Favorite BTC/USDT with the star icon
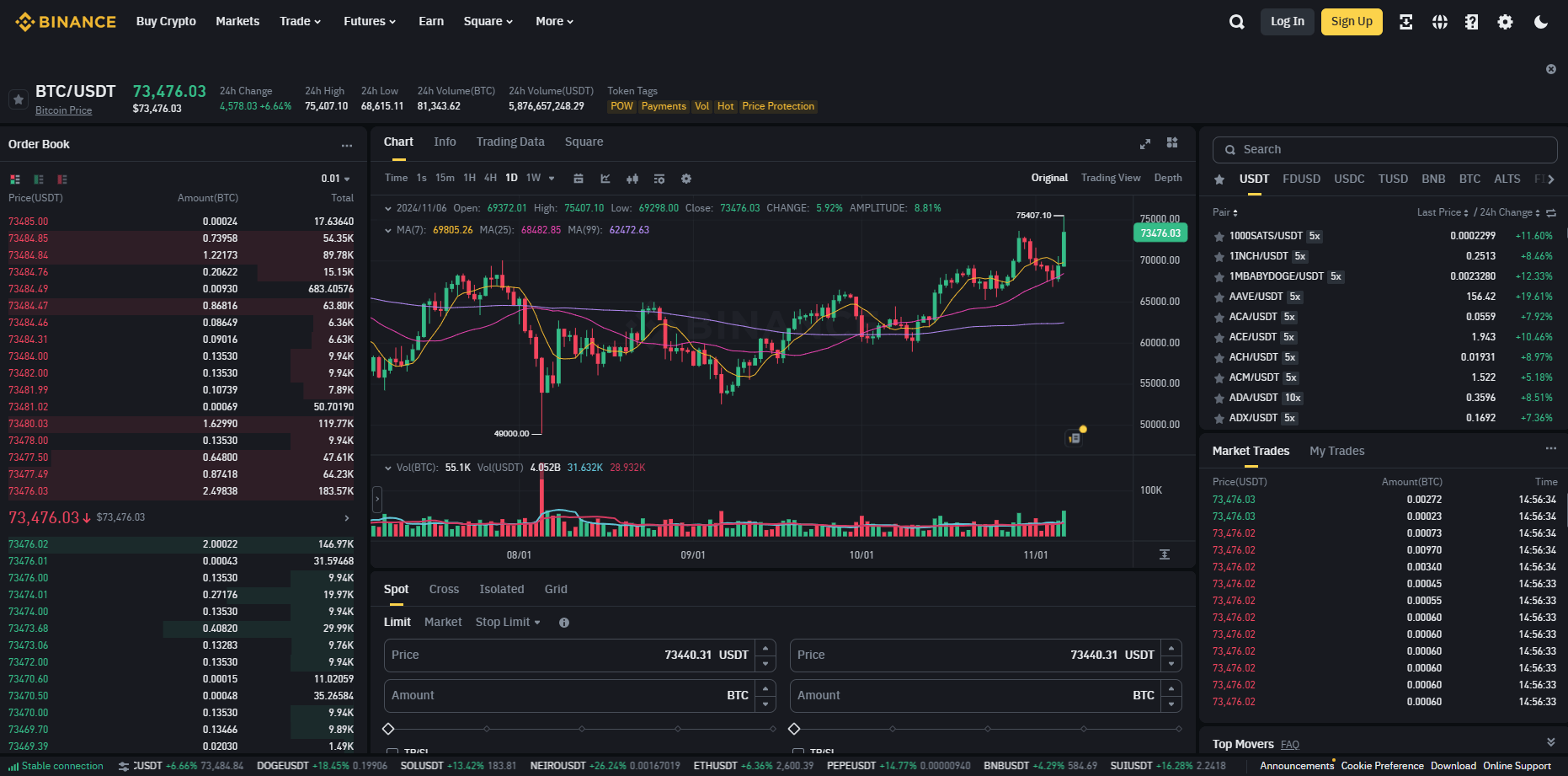 coord(19,99)
